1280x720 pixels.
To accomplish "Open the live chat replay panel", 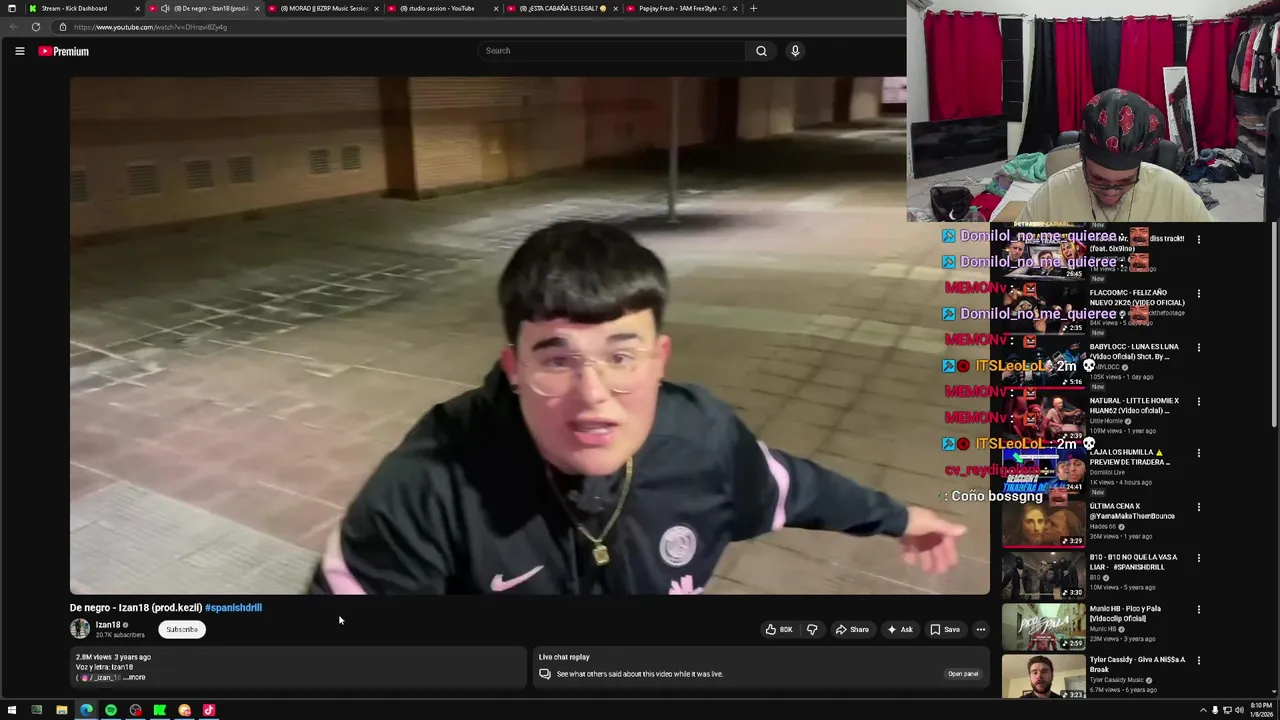I will pyautogui.click(x=963, y=674).
